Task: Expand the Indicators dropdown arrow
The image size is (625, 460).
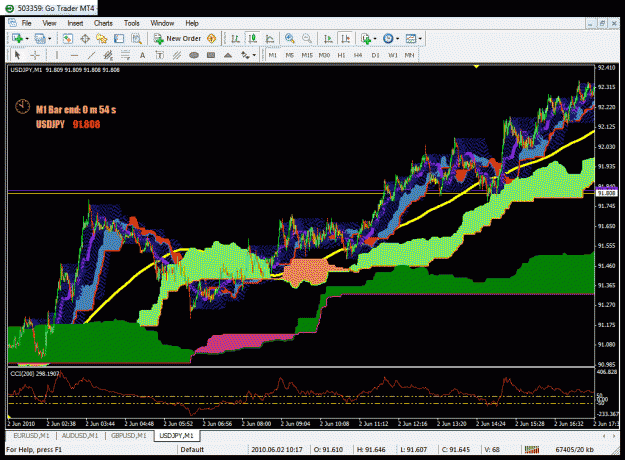Action: 375,39
